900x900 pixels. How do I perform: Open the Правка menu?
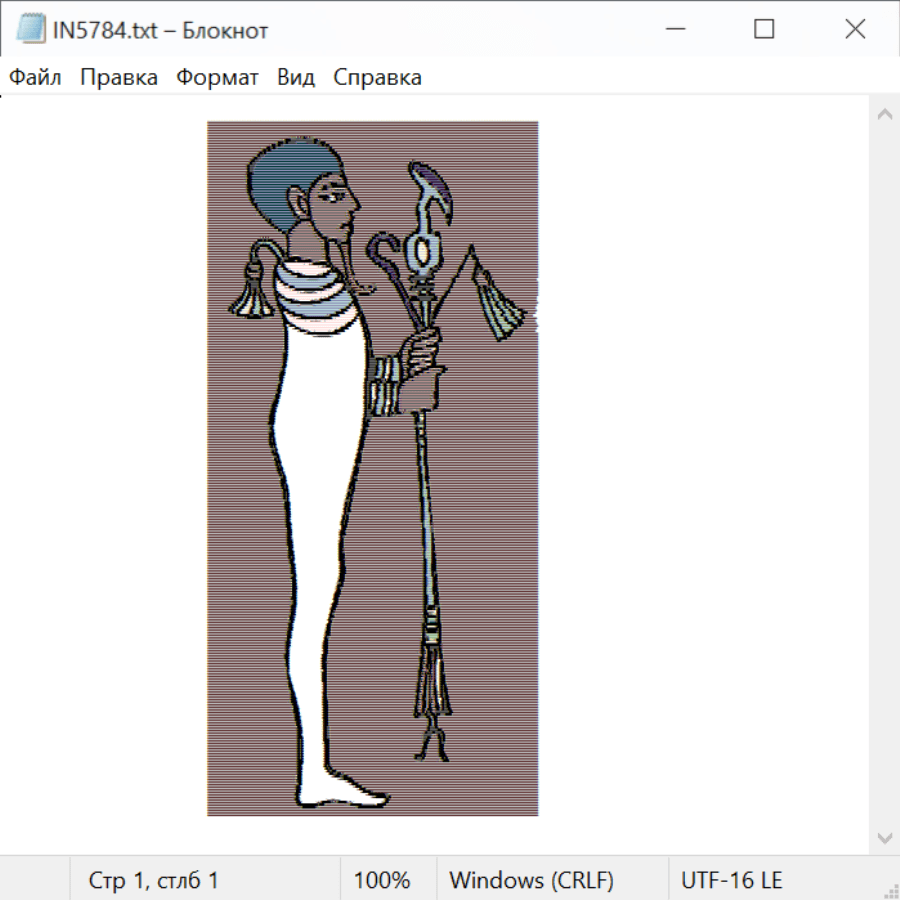click(119, 78)
